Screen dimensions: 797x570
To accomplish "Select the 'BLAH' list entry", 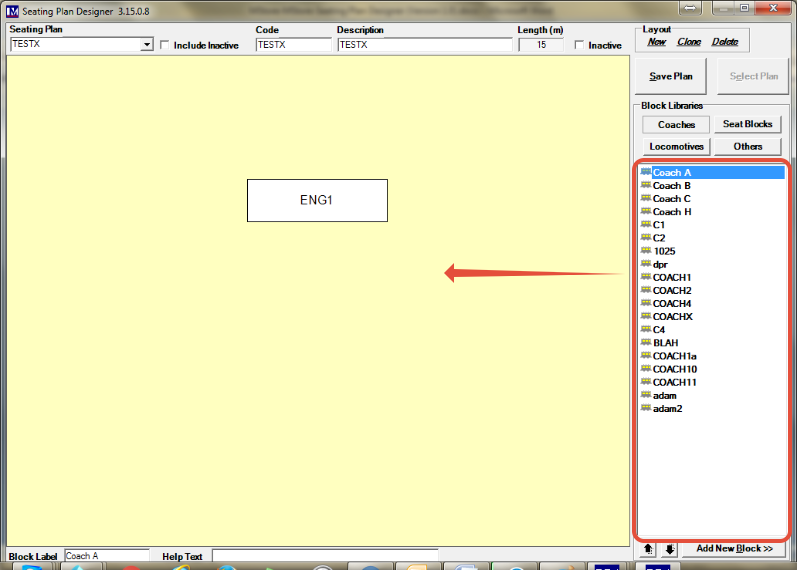I will tap(665, 343).
